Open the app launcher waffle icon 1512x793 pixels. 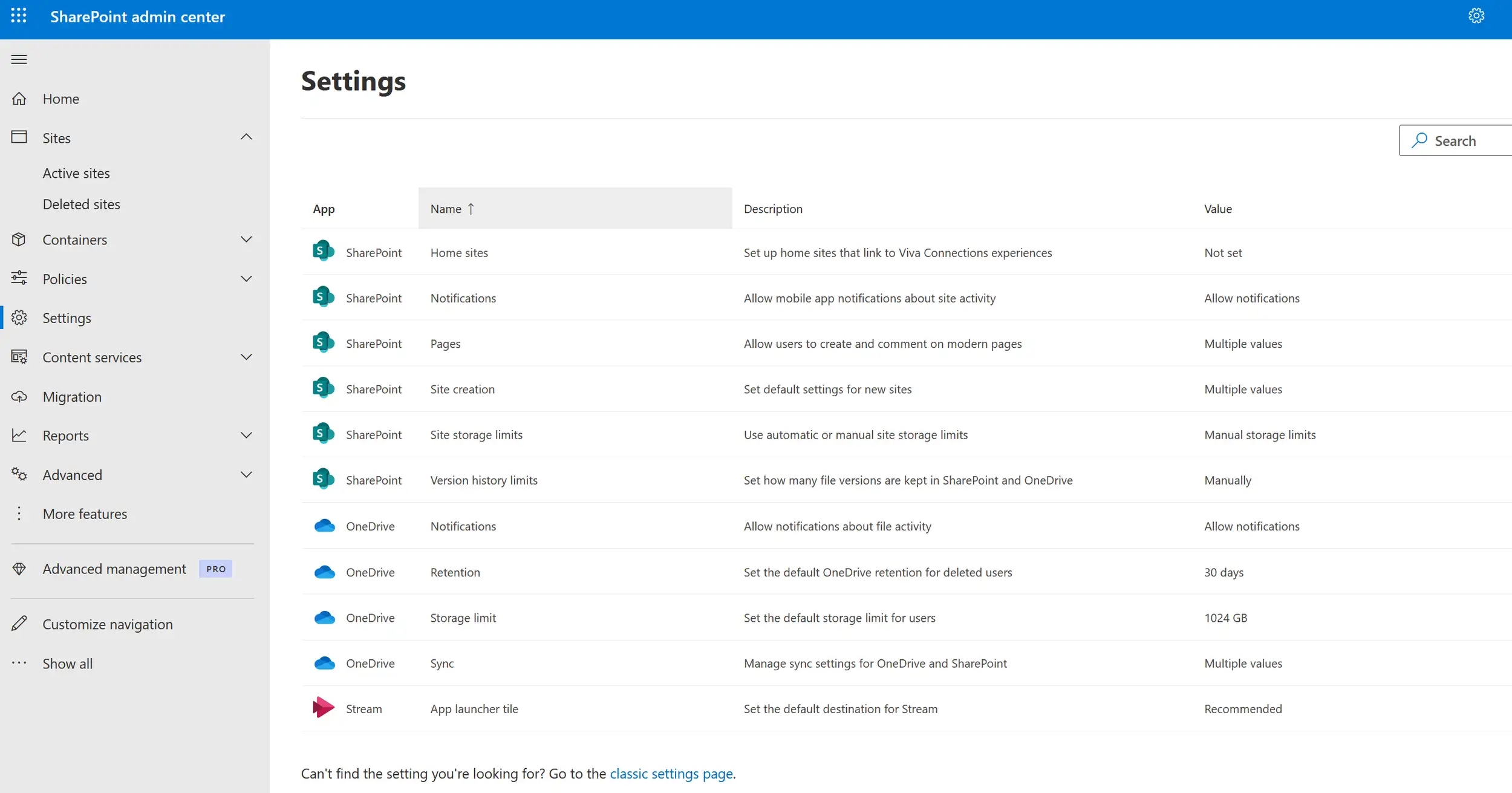[x=19, y=16]
